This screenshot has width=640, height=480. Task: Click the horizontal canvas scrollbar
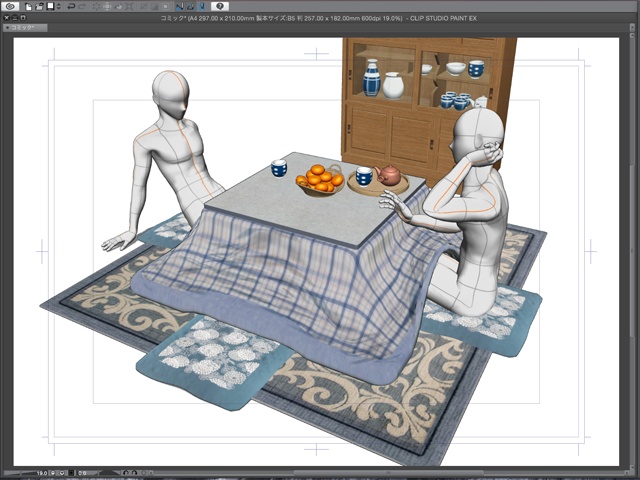(x=388, y=473)
